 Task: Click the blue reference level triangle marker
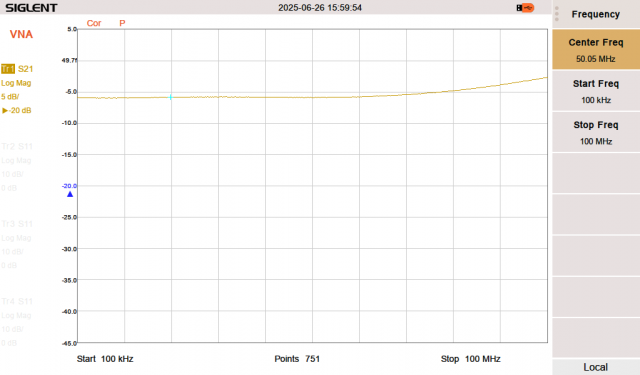click(x=70, y=194)
